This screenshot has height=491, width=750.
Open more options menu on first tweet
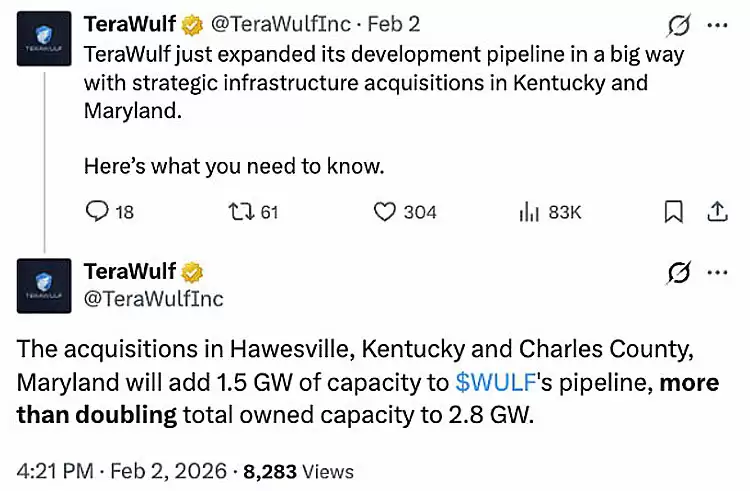pyautogui.click(x=717, y=25)
